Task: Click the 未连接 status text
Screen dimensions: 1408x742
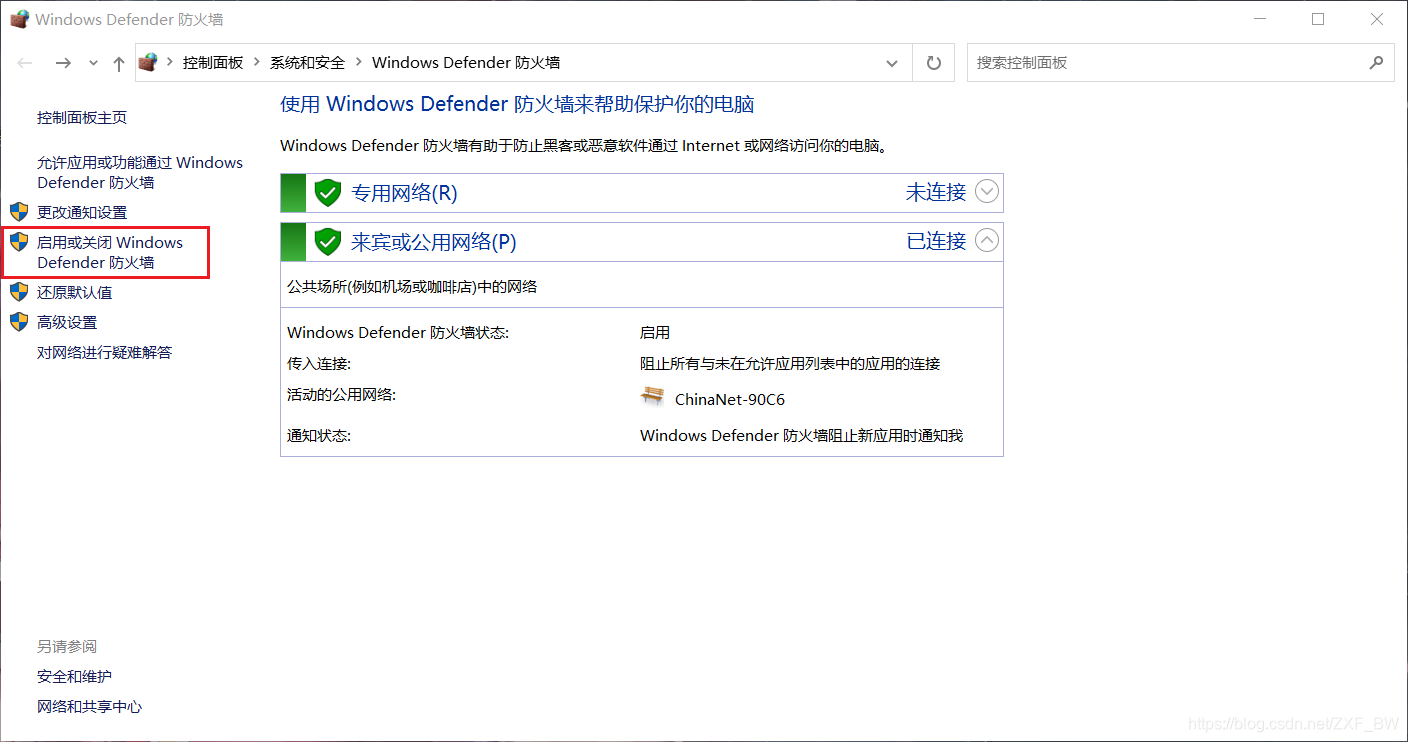Action: (x=936, y=192)
